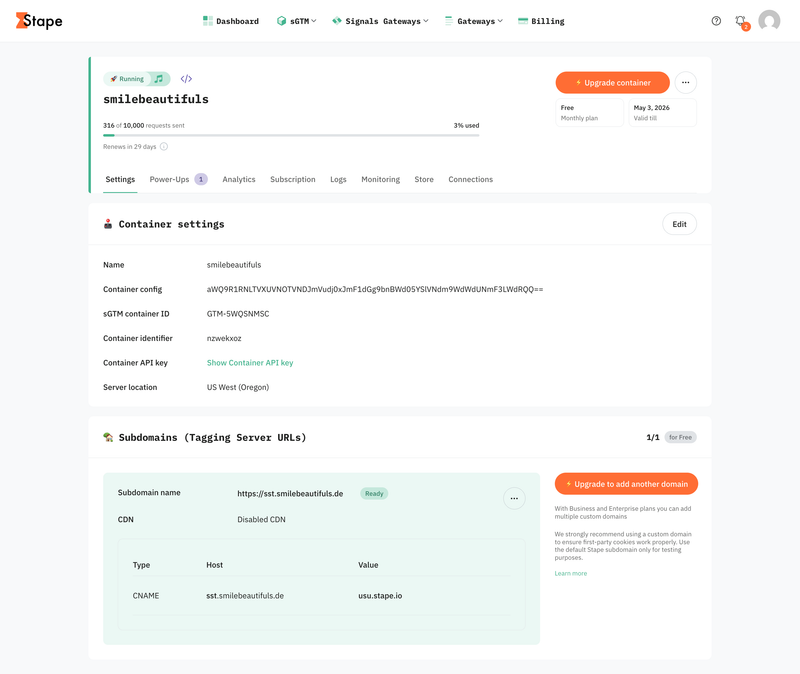Click the Learn more link
The image size is (800, 674).
click(571, 573)
